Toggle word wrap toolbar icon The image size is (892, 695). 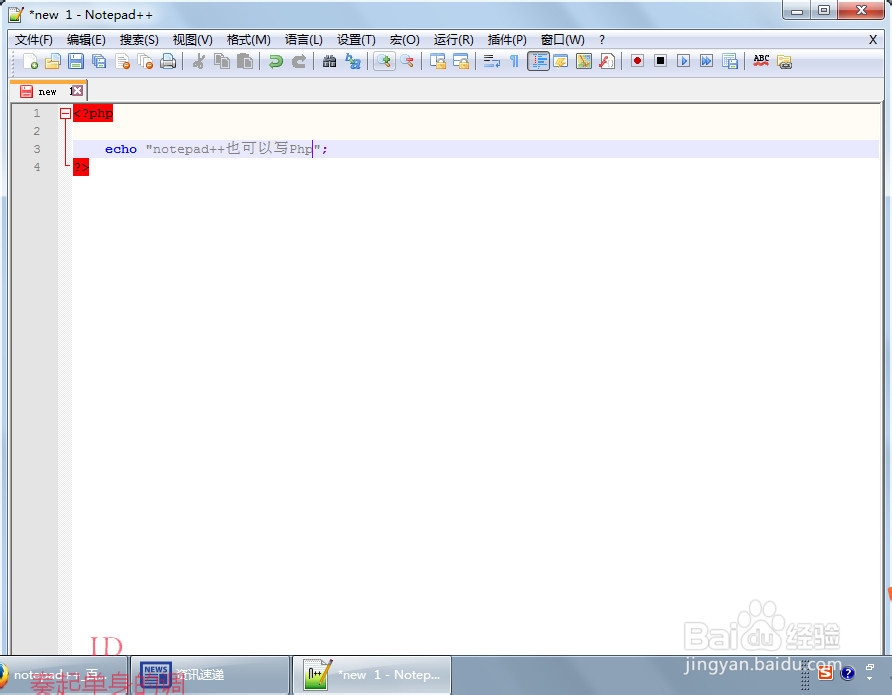coord(492,61)
